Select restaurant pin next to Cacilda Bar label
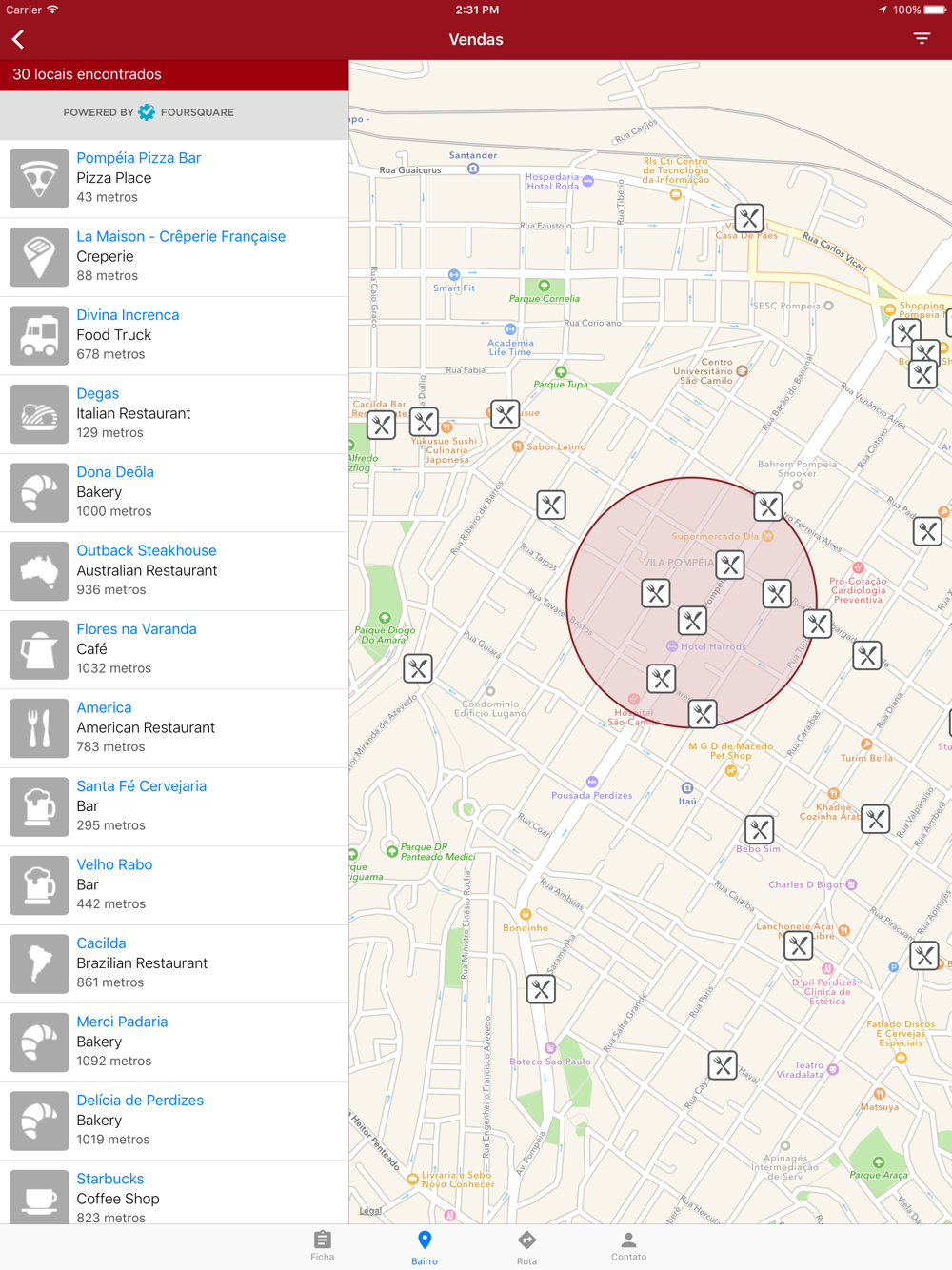The image size is (952, 1270). coord(382,425)
